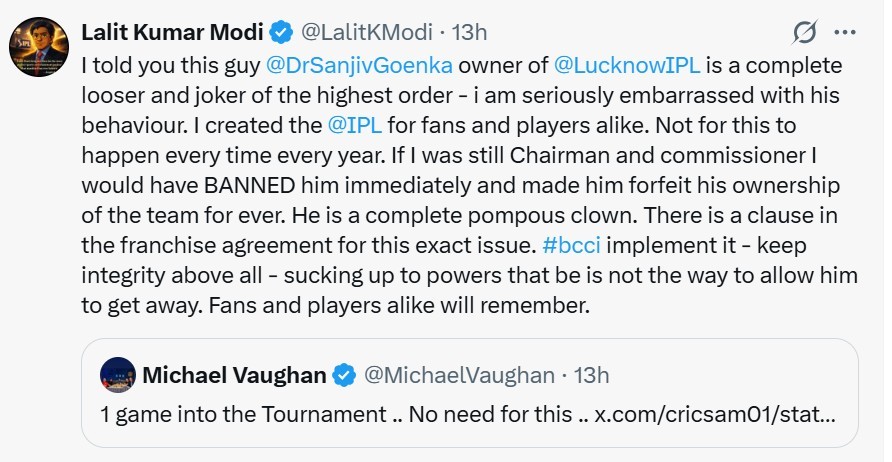Click the Michael Vaughan display name
Viewport: 892px width, 462px height.
point(235,375)
